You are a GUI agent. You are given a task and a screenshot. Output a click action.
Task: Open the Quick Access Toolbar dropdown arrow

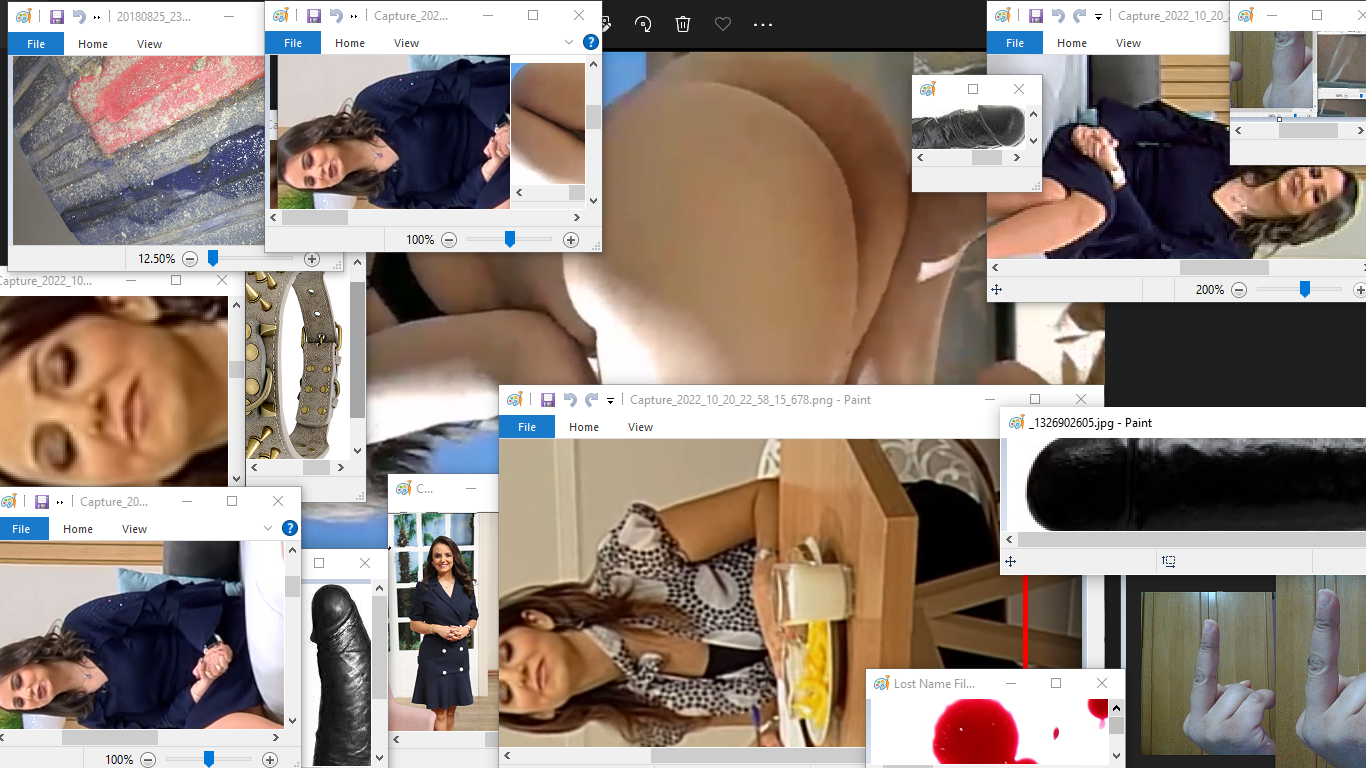(x=610, y=400)
